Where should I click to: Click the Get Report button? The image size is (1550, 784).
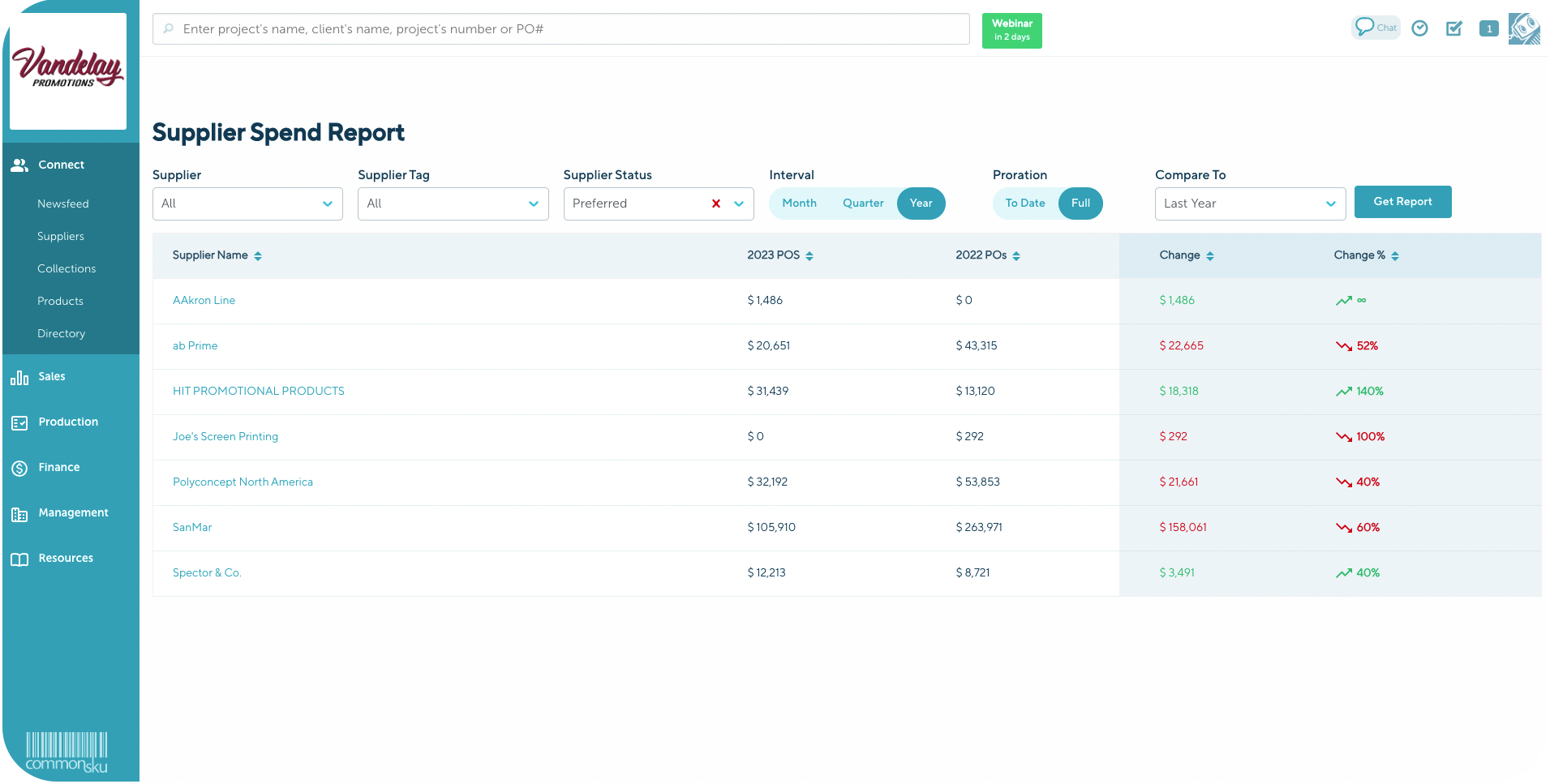tap(1402, 202)
